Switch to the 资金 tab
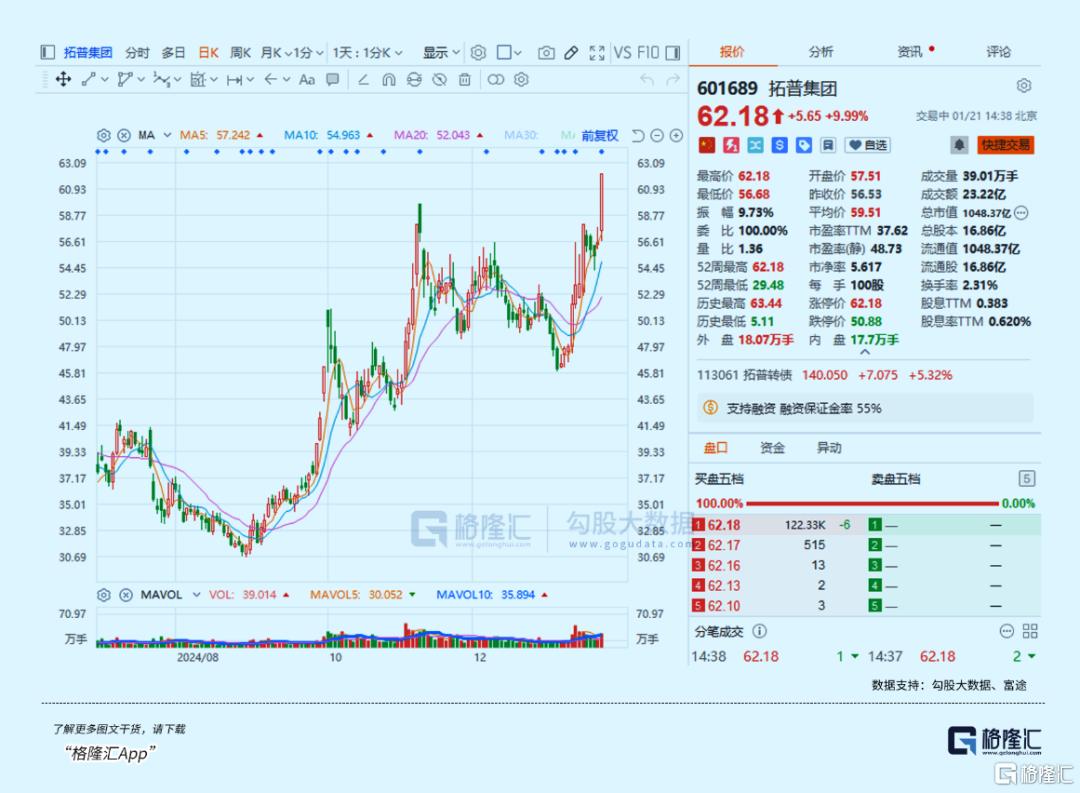Viewport: 1080px width, 793px height. click(x=772, y=448)
